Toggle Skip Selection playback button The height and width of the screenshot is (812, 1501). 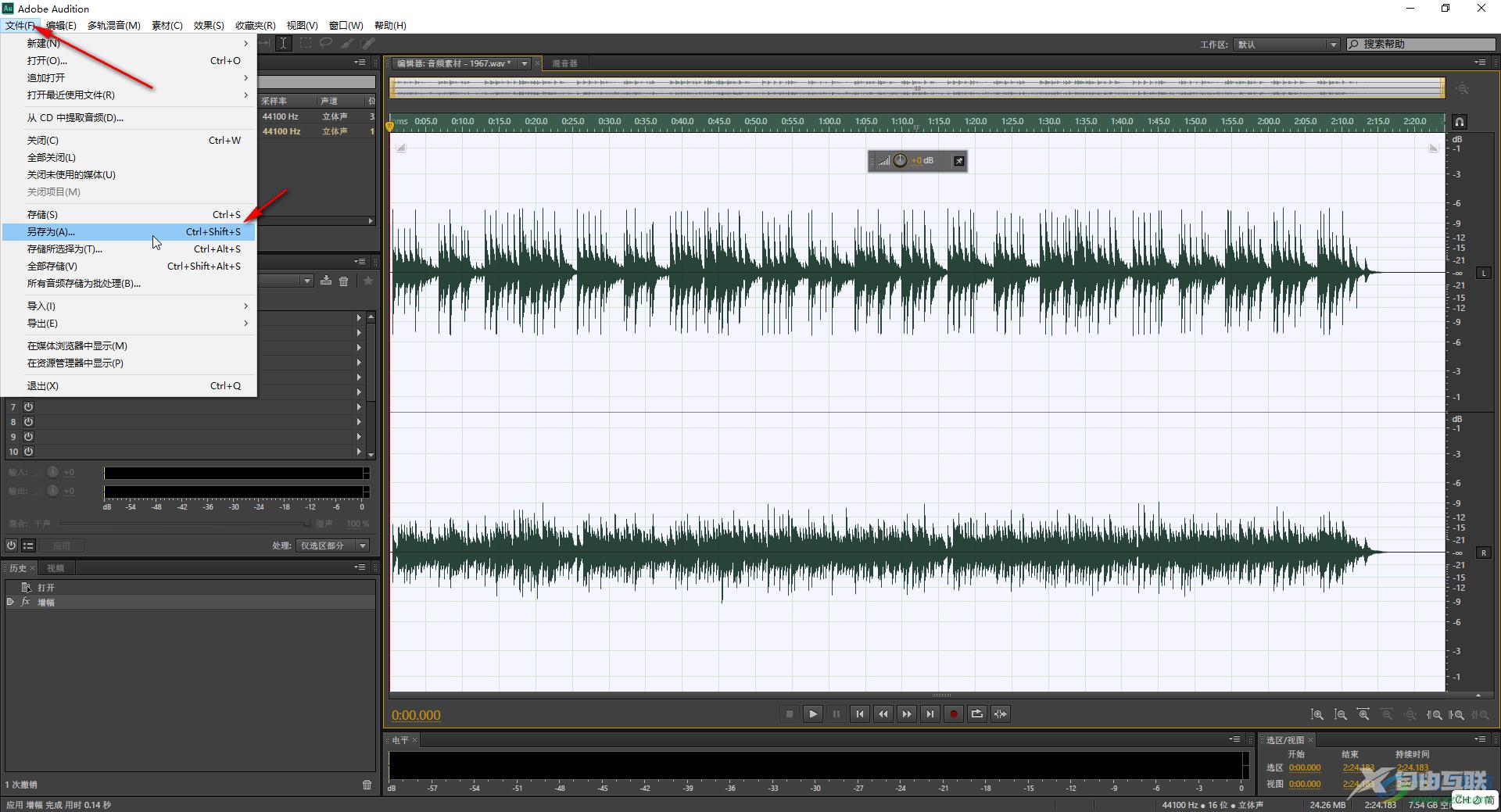(x=1001, y=714)
